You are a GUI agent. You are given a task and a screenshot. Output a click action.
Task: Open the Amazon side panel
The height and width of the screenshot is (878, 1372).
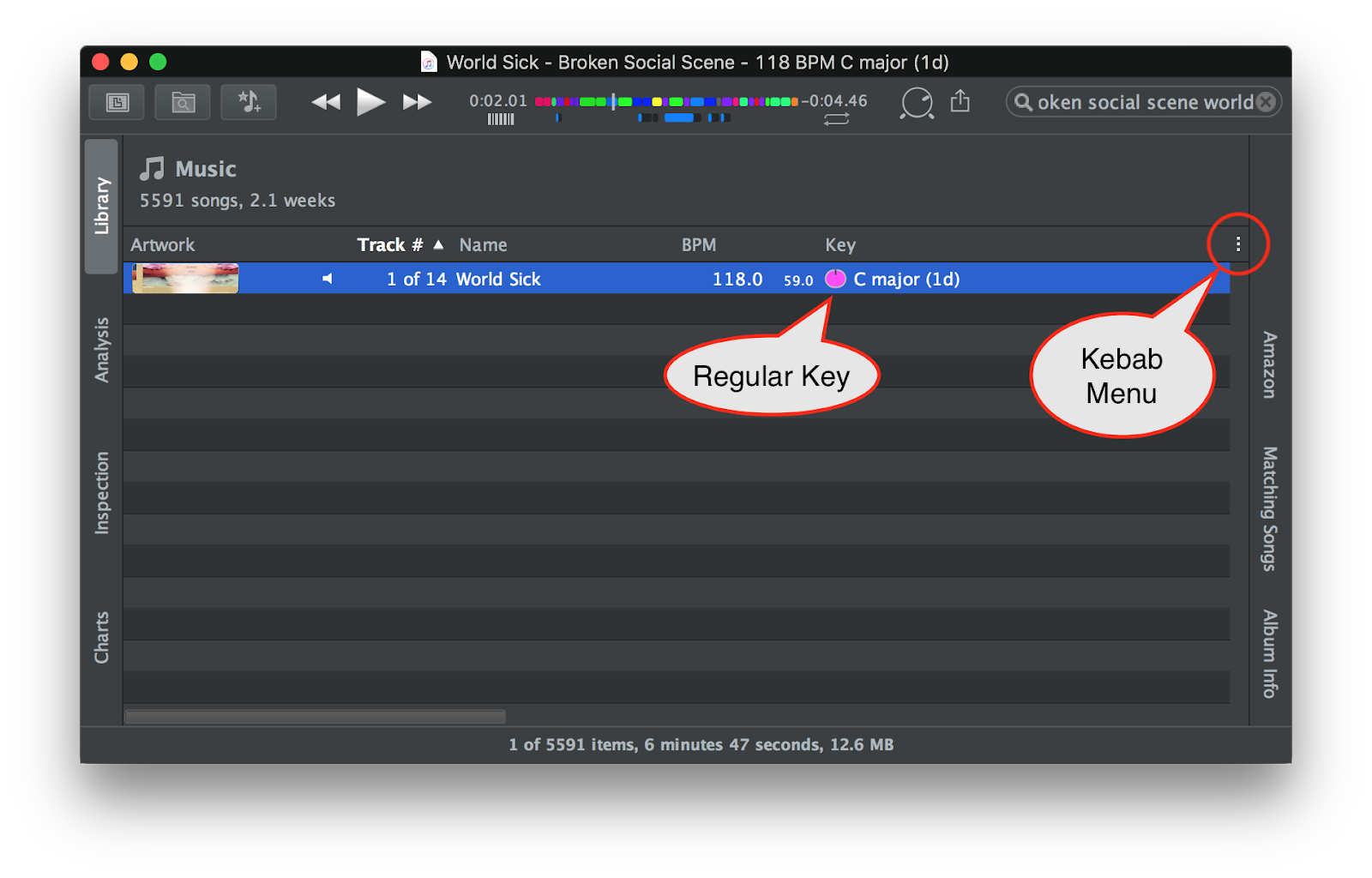(1269, 364)
